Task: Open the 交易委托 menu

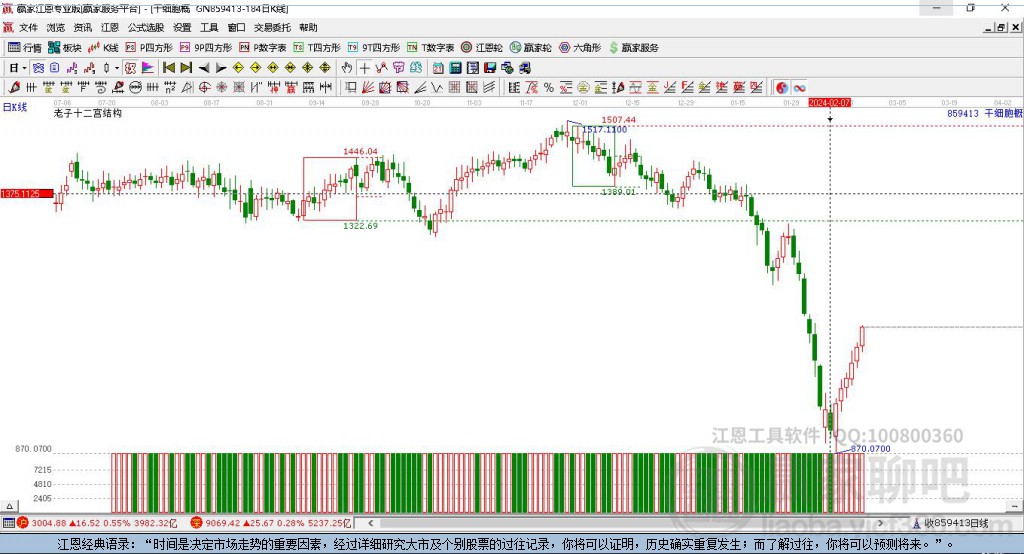Action: (272, 27)
